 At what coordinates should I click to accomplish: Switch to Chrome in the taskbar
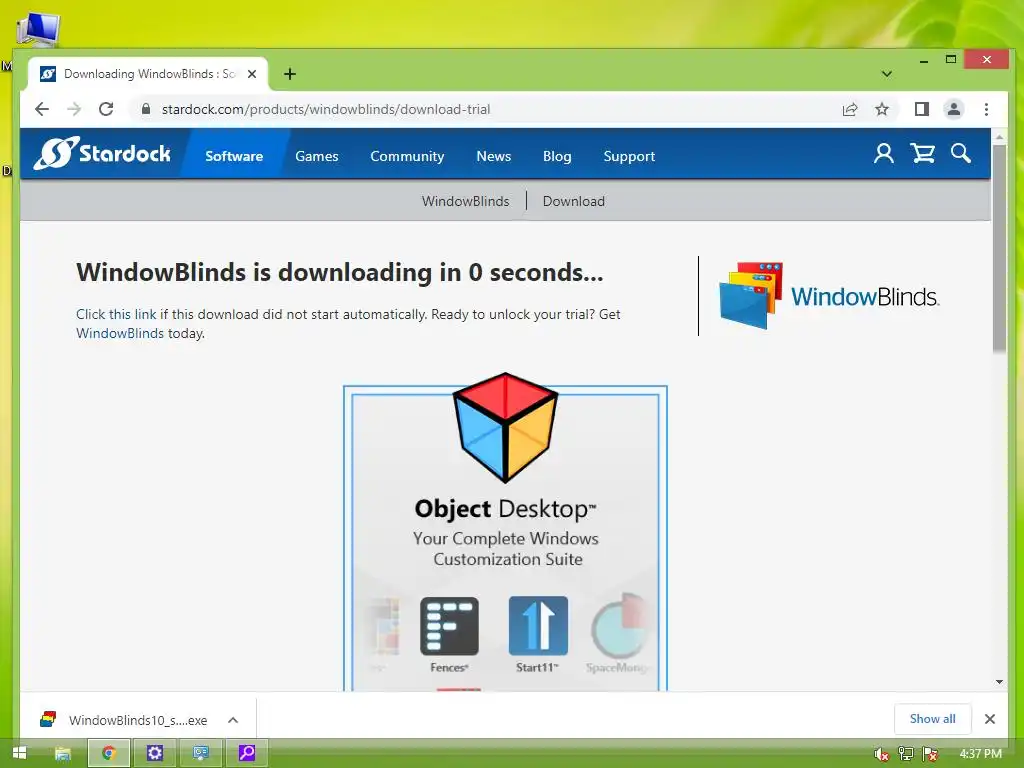[108, 753]
